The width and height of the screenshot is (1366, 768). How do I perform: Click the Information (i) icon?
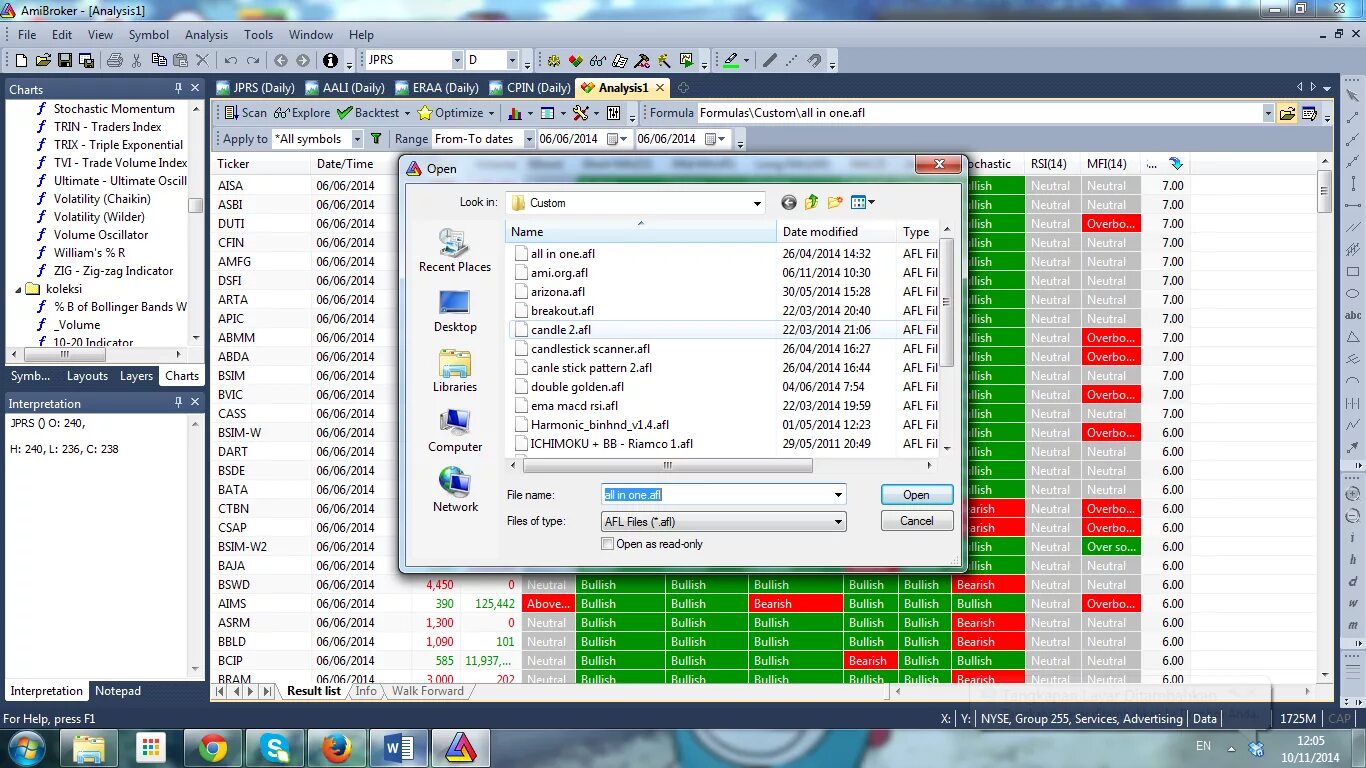click(330, 60)
